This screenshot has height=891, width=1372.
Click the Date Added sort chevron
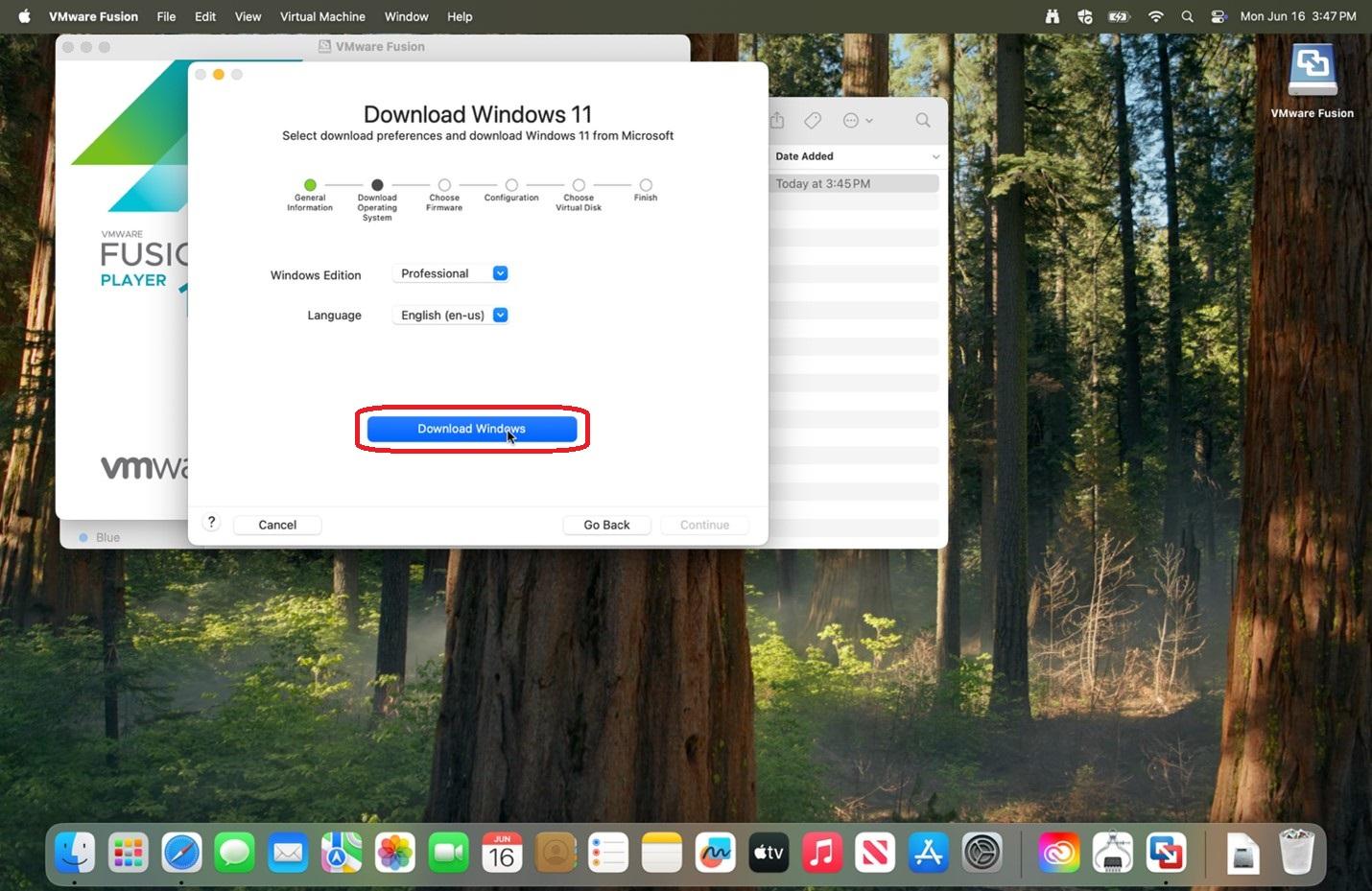[935, 156]
